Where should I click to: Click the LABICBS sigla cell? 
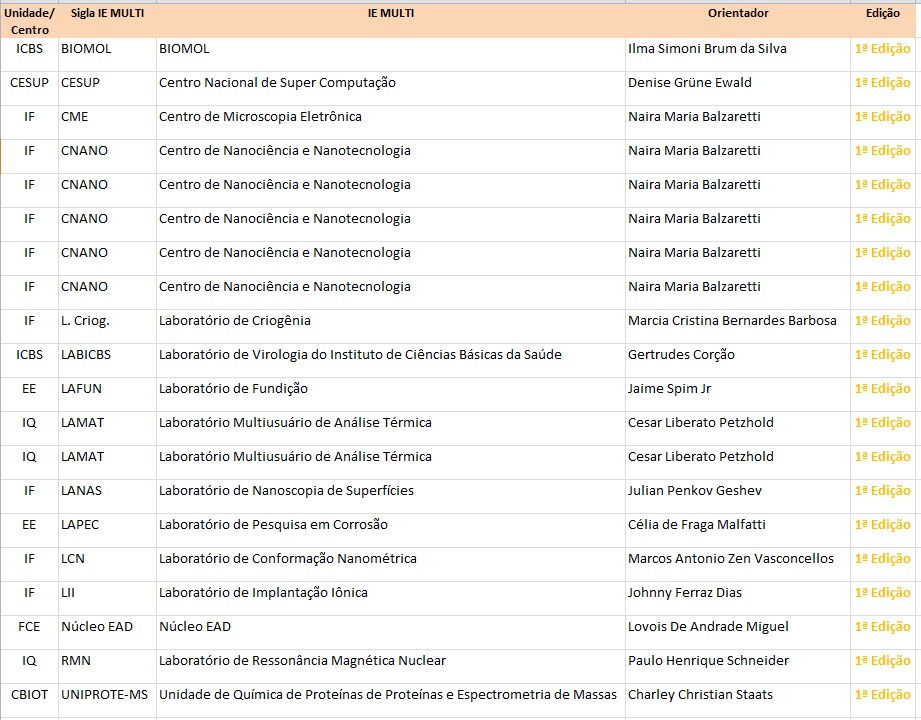click(x=107, y=355)
